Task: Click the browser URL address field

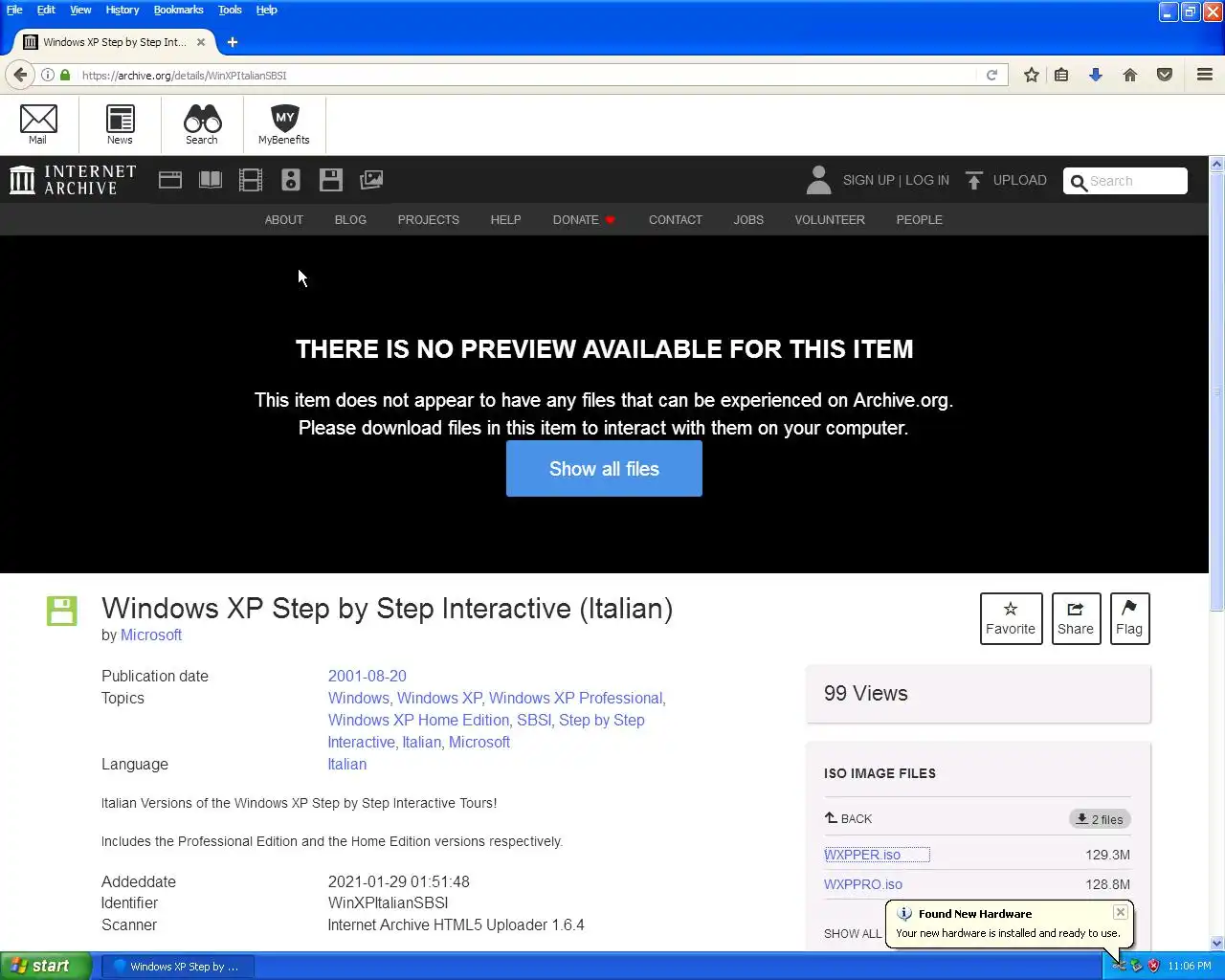Action: tap(526, 75)
